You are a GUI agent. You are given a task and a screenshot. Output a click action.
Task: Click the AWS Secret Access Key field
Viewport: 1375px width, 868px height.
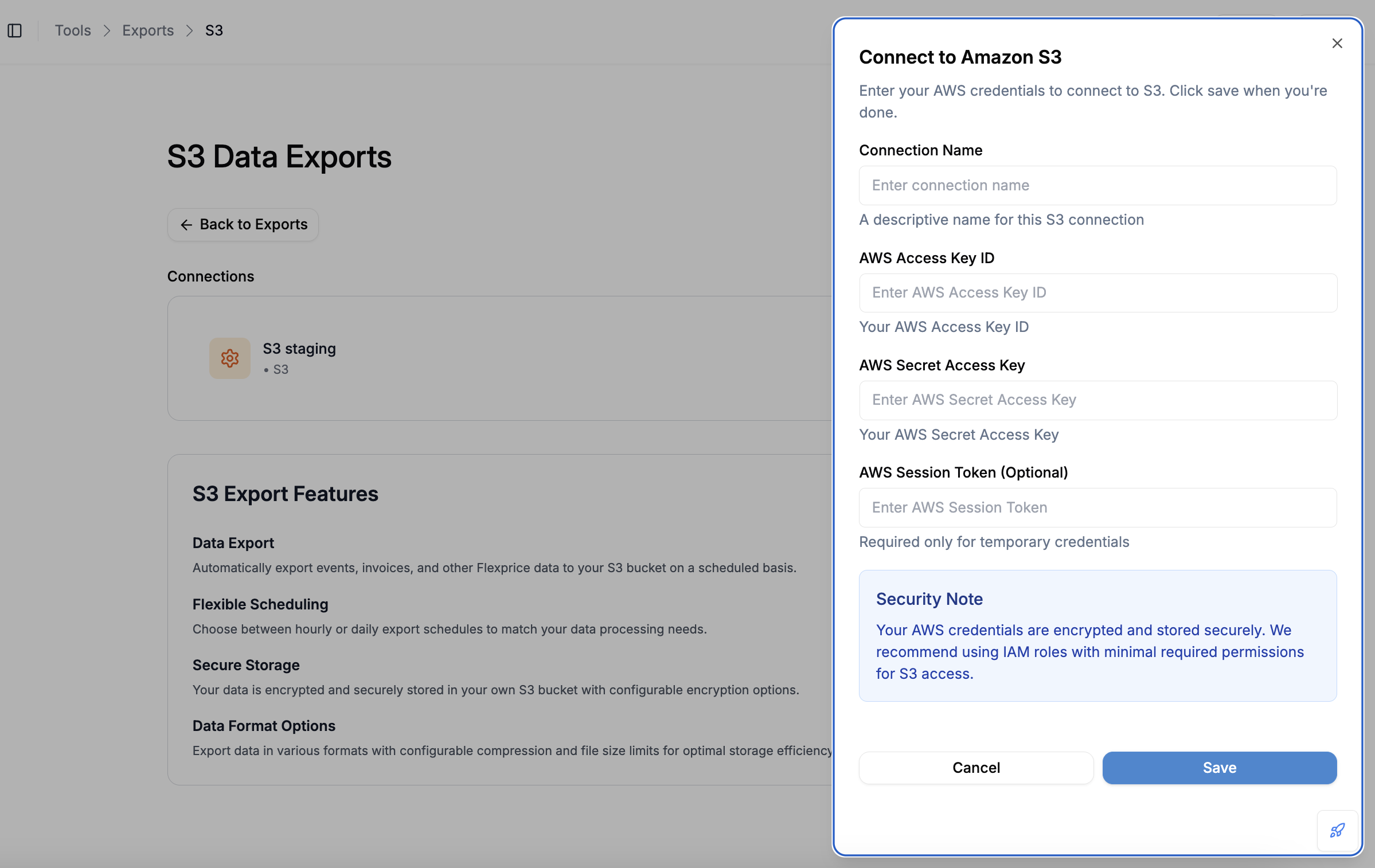tap(1097, 400)
